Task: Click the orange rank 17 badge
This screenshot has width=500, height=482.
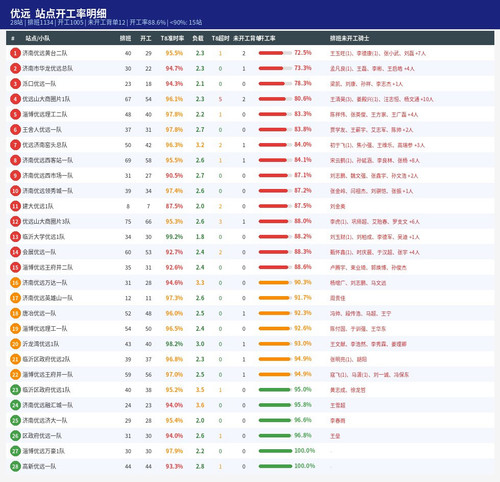Action: coord(15,298)
